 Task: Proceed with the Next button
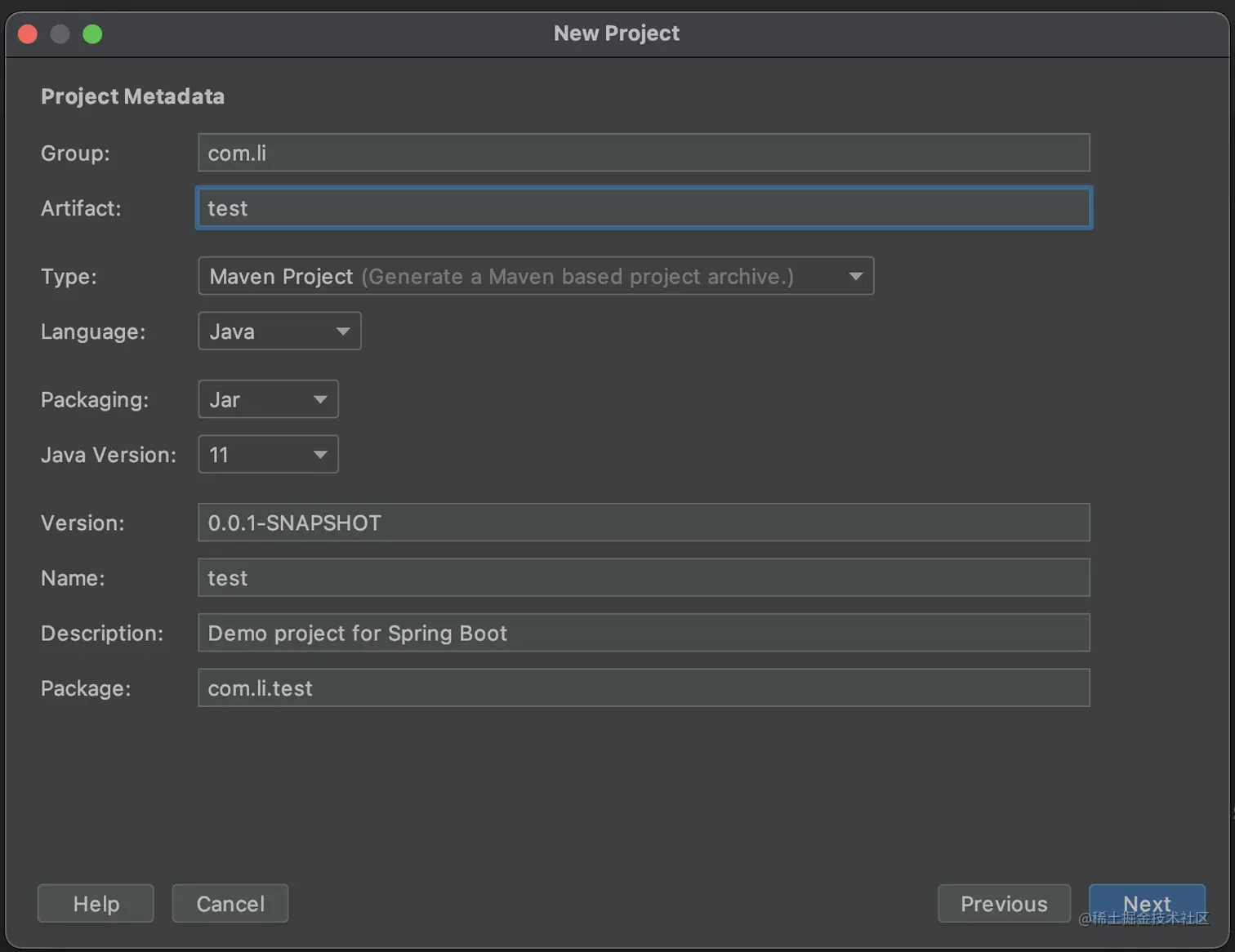(x=1147, y=903)
